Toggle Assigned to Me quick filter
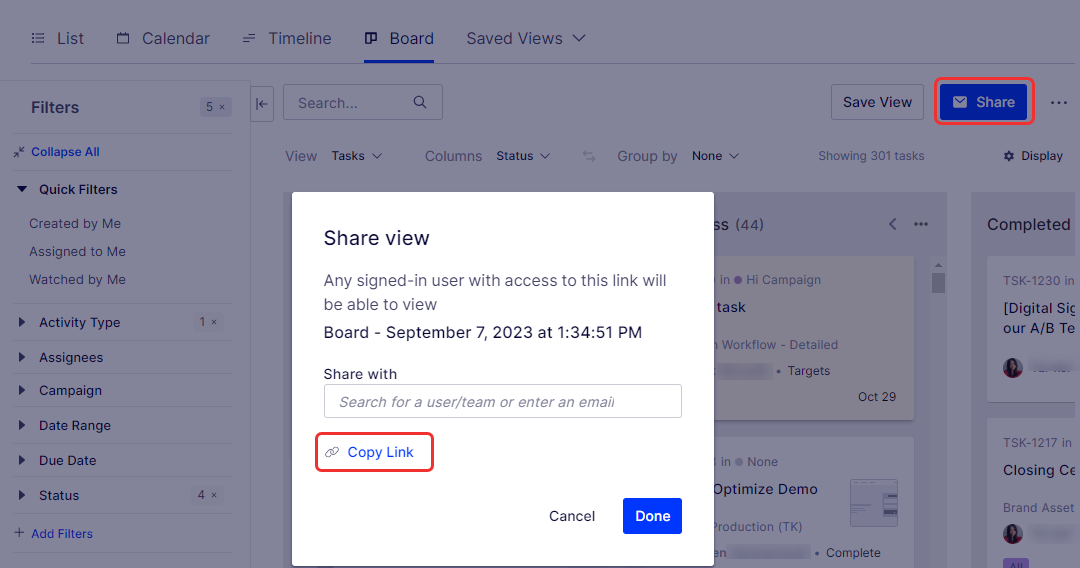Image resolution: width=1080 pixels, height=568 pixels. (x=77, y=251)
